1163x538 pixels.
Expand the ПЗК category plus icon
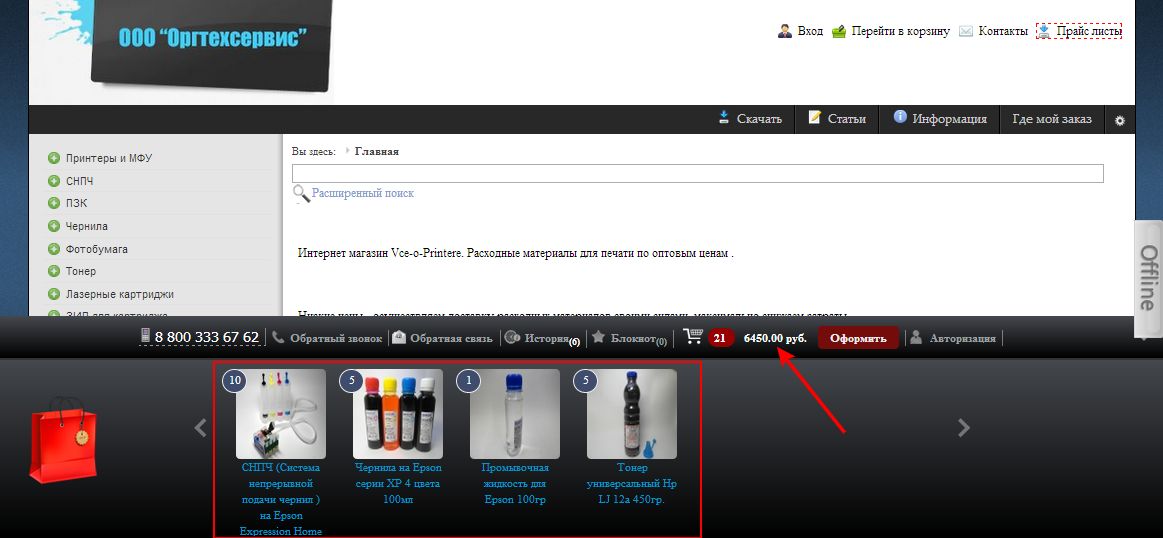[x=53, y=203]
